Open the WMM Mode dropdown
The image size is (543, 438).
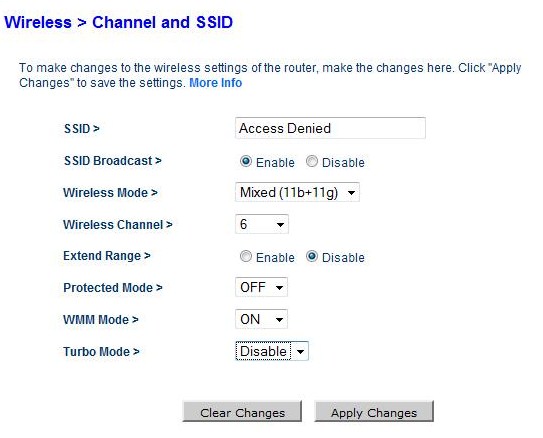coord(261,319)
